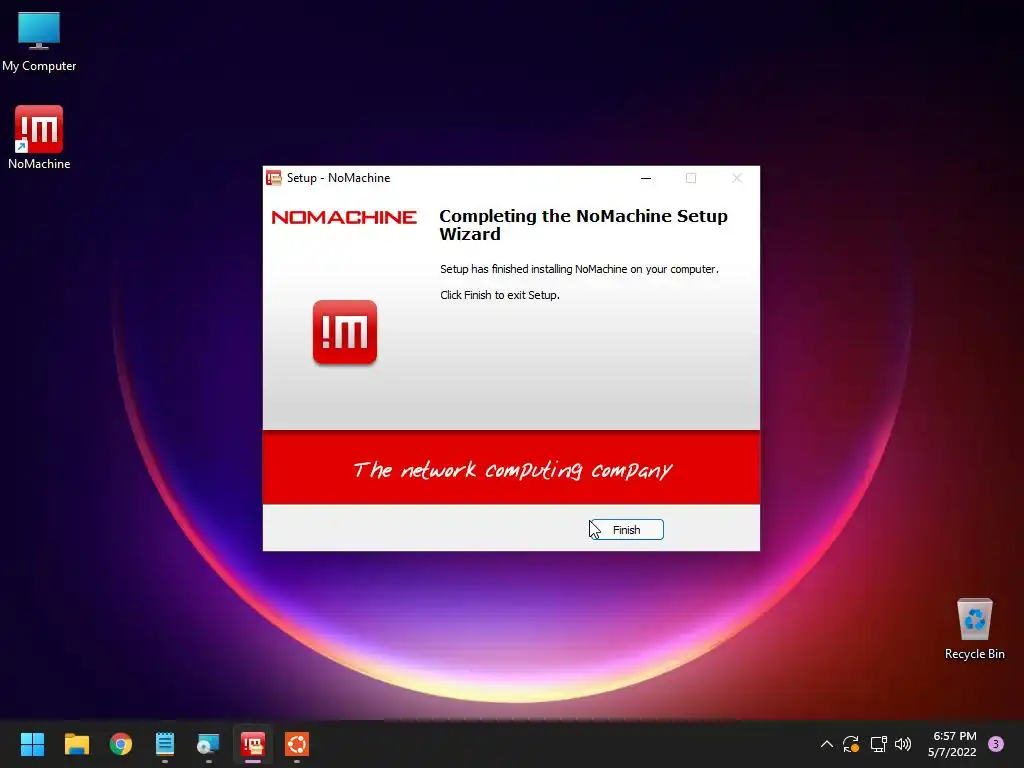Open the Windows Start menu

[32, 744]
